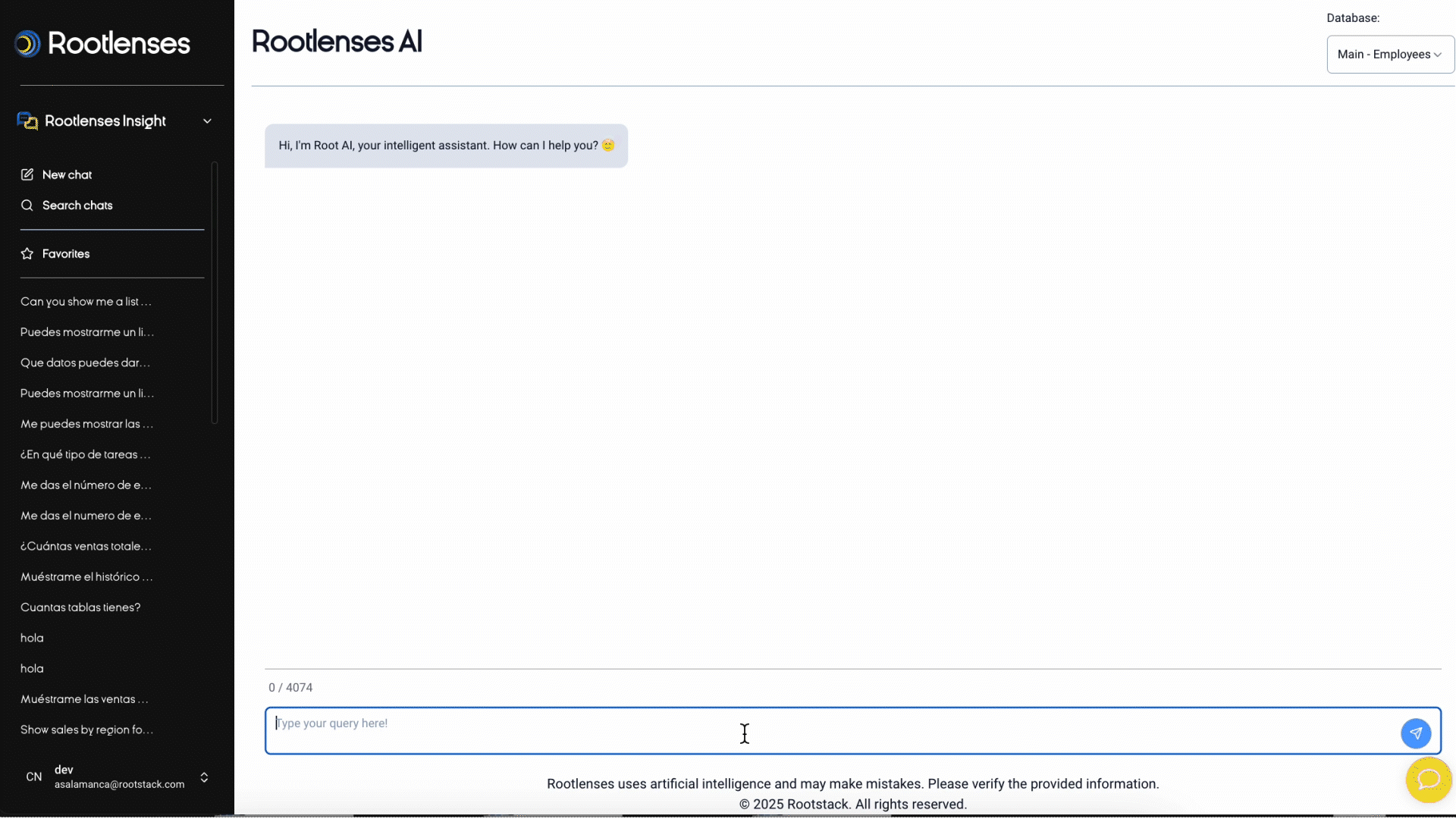
Task: Send the query with the paper plane button
Action: [x=1416, y=734]
